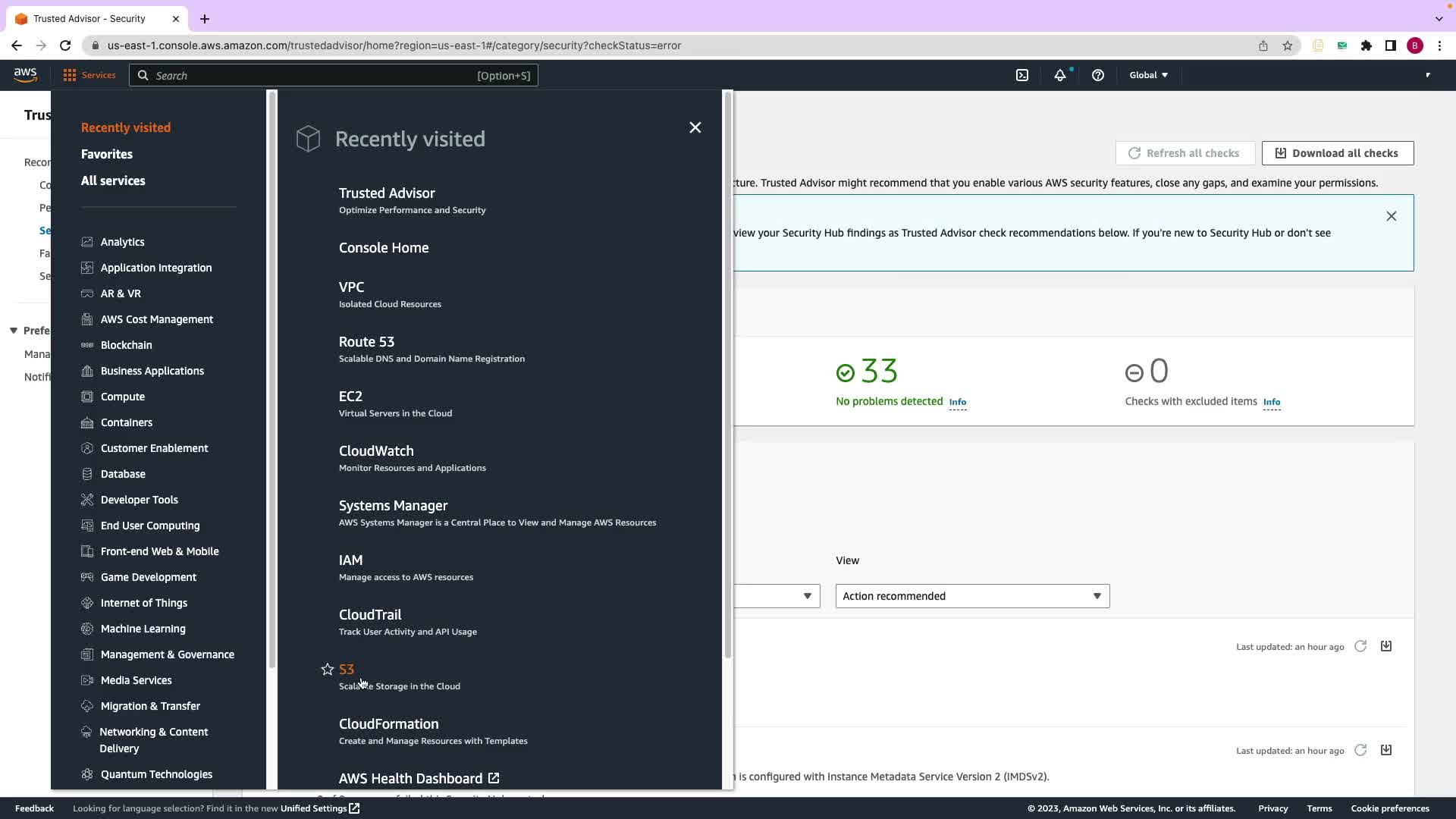Open CloudWatch from the recently visited list
The width and height of the screenshot is (1456, 819).
pos(376,451)
